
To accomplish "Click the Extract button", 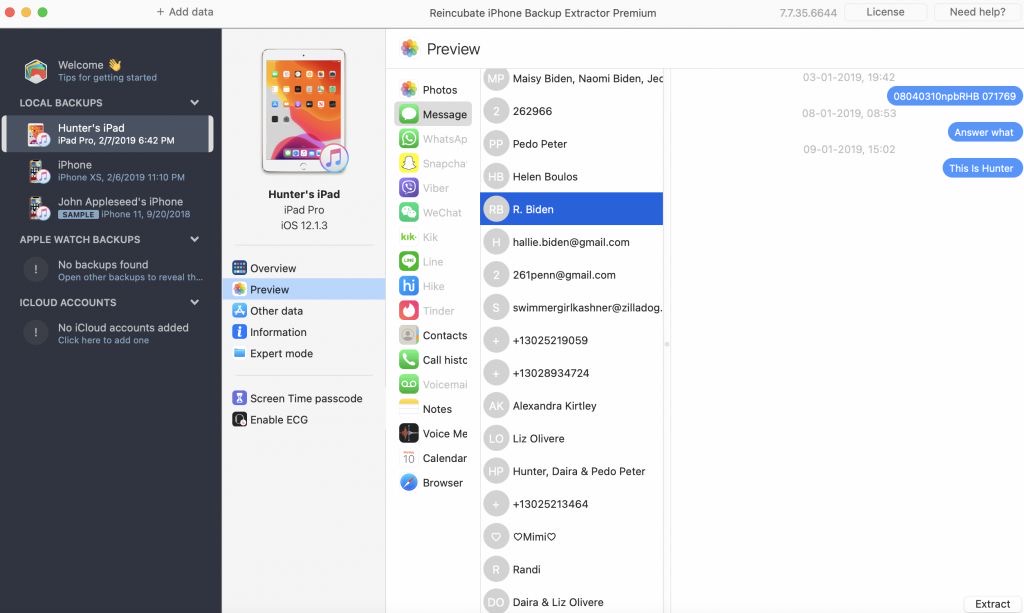I will tap(992, 604).
